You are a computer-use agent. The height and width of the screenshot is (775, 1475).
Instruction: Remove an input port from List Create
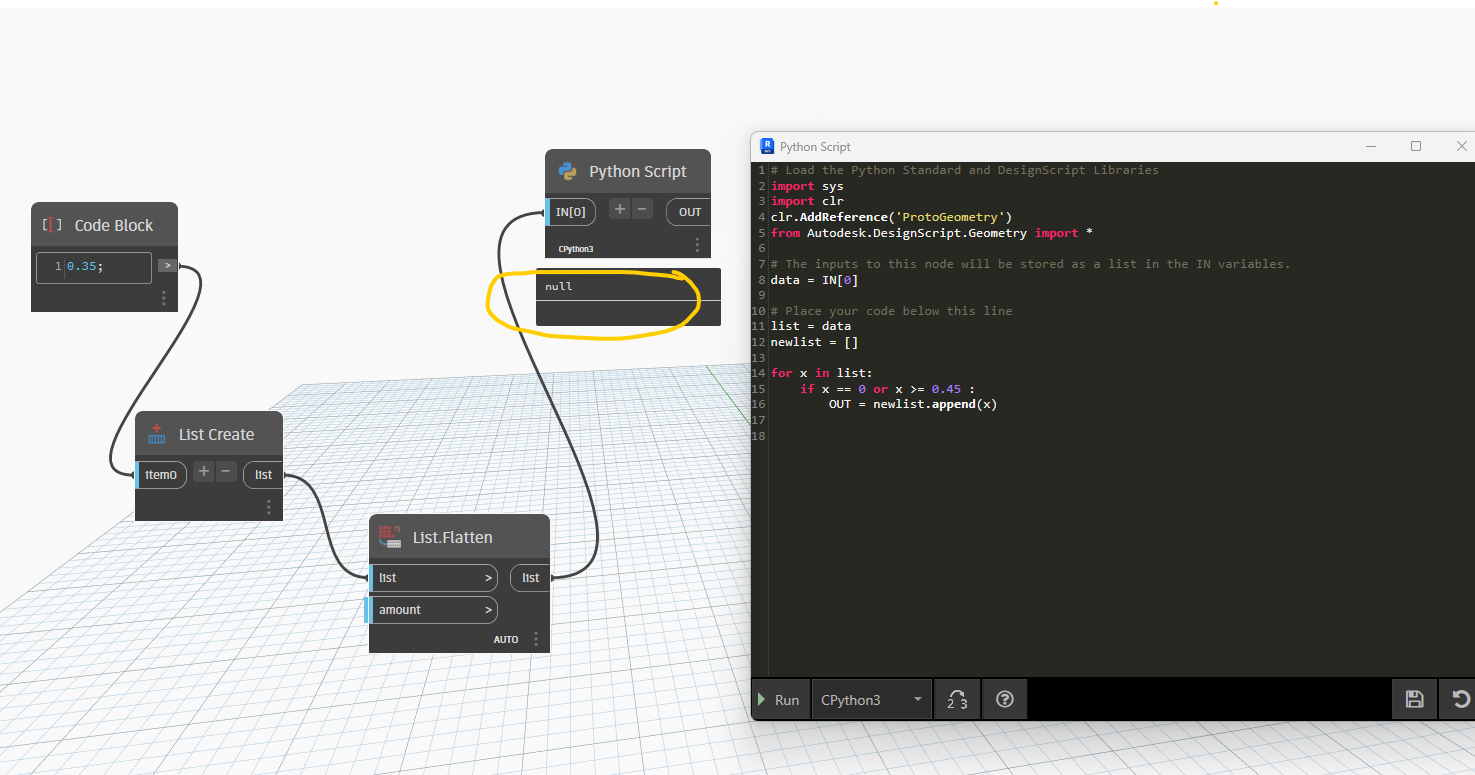pyautogui.click(x=227, y=471)
